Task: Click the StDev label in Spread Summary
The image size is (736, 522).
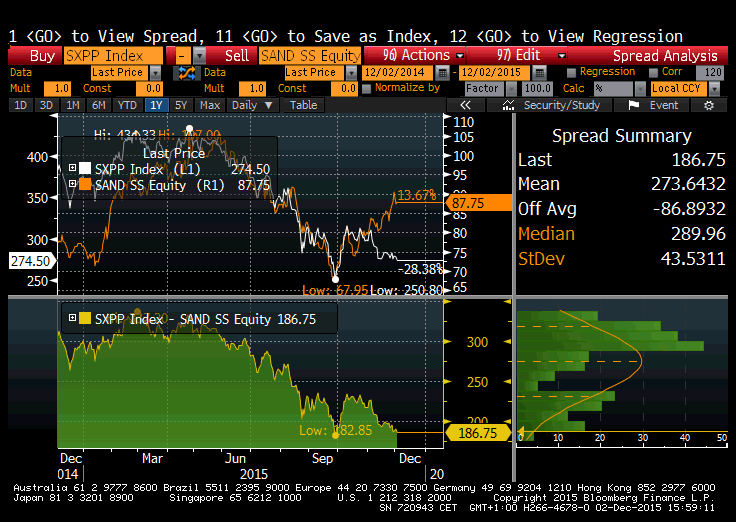Action: click(x=541, y=259)
